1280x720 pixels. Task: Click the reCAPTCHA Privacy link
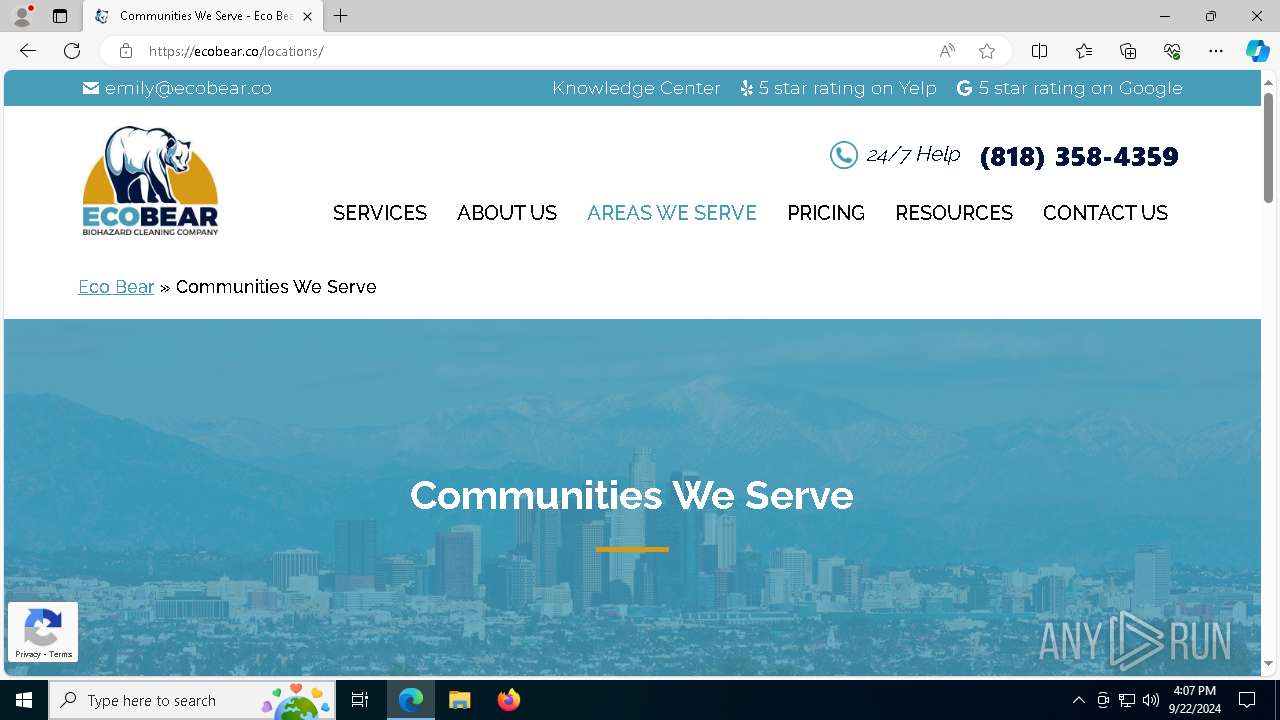click(28, 654)
